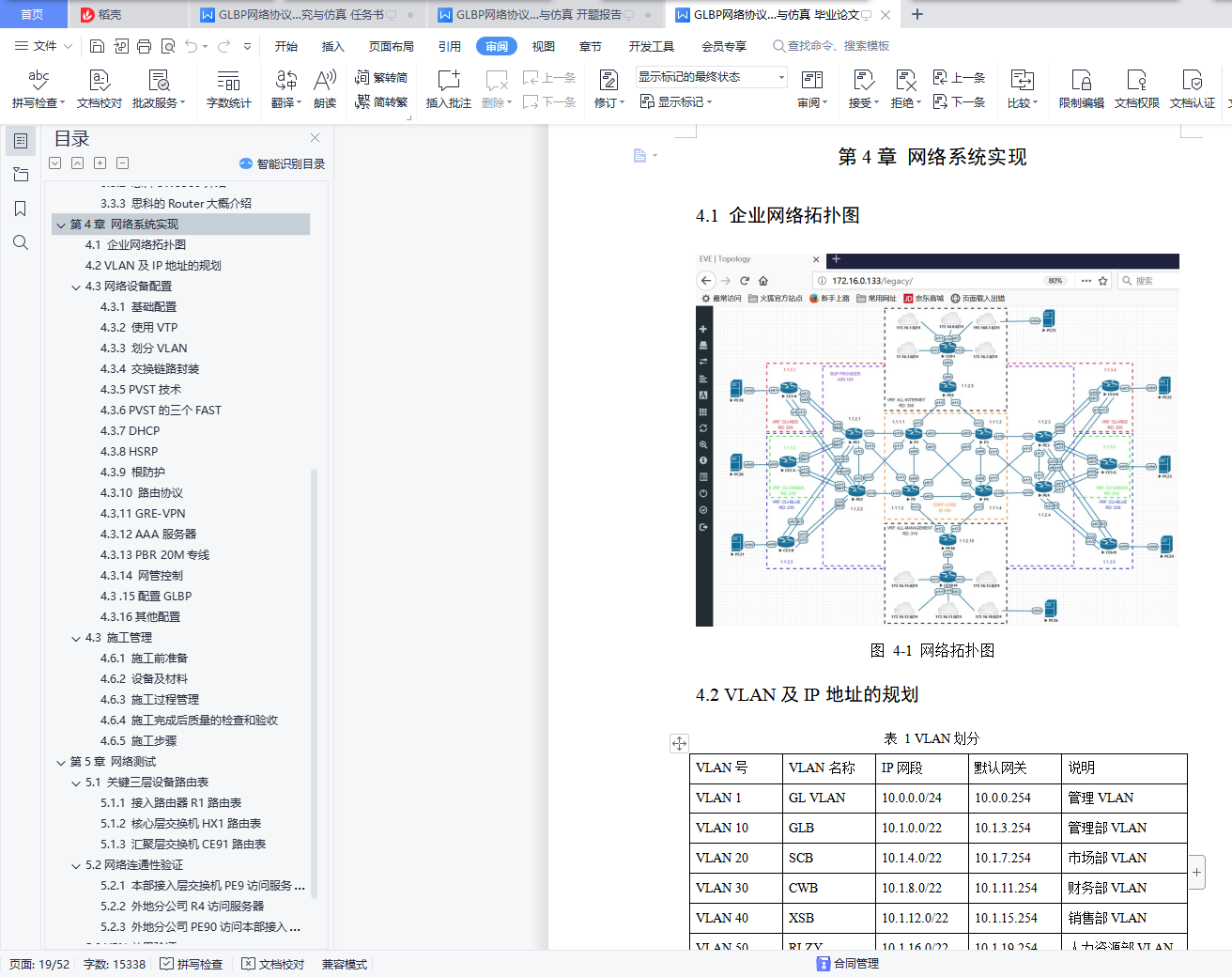Click the print preview icon in quick toolbar
The height and width of the screenshot is (977, 1232).
point(168,46)
